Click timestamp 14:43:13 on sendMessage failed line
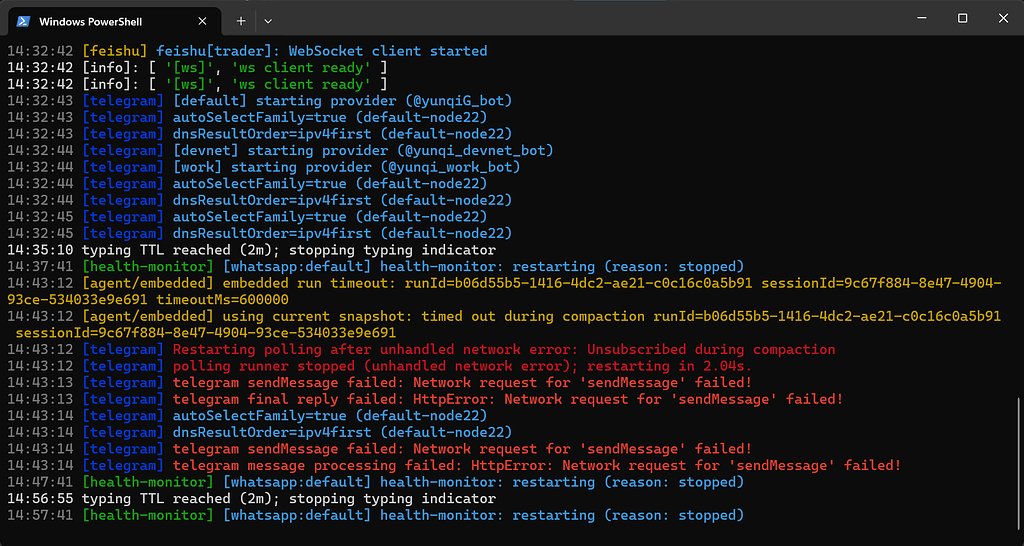1024x546 pixels. [42, 383]
